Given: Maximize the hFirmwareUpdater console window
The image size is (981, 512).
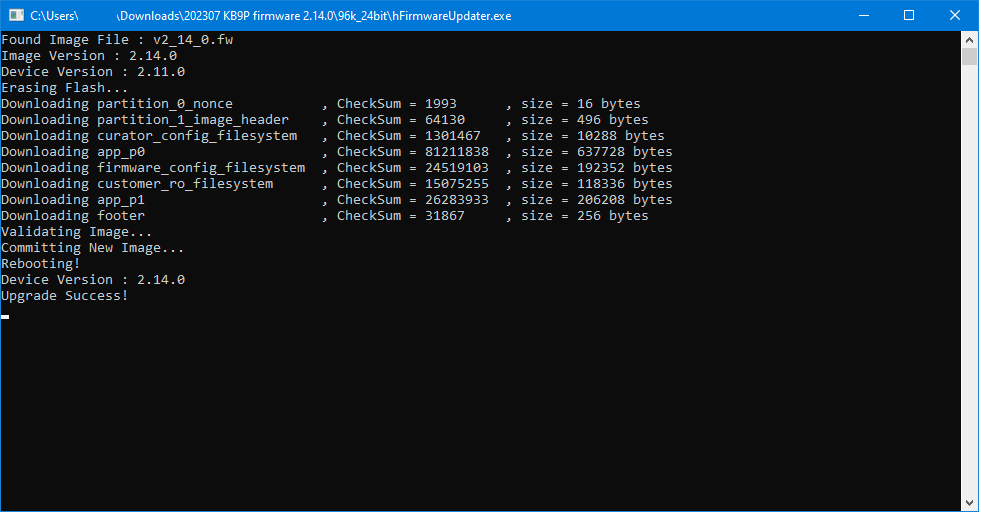Looking at the screenshot, I should (x=909, y=15).
